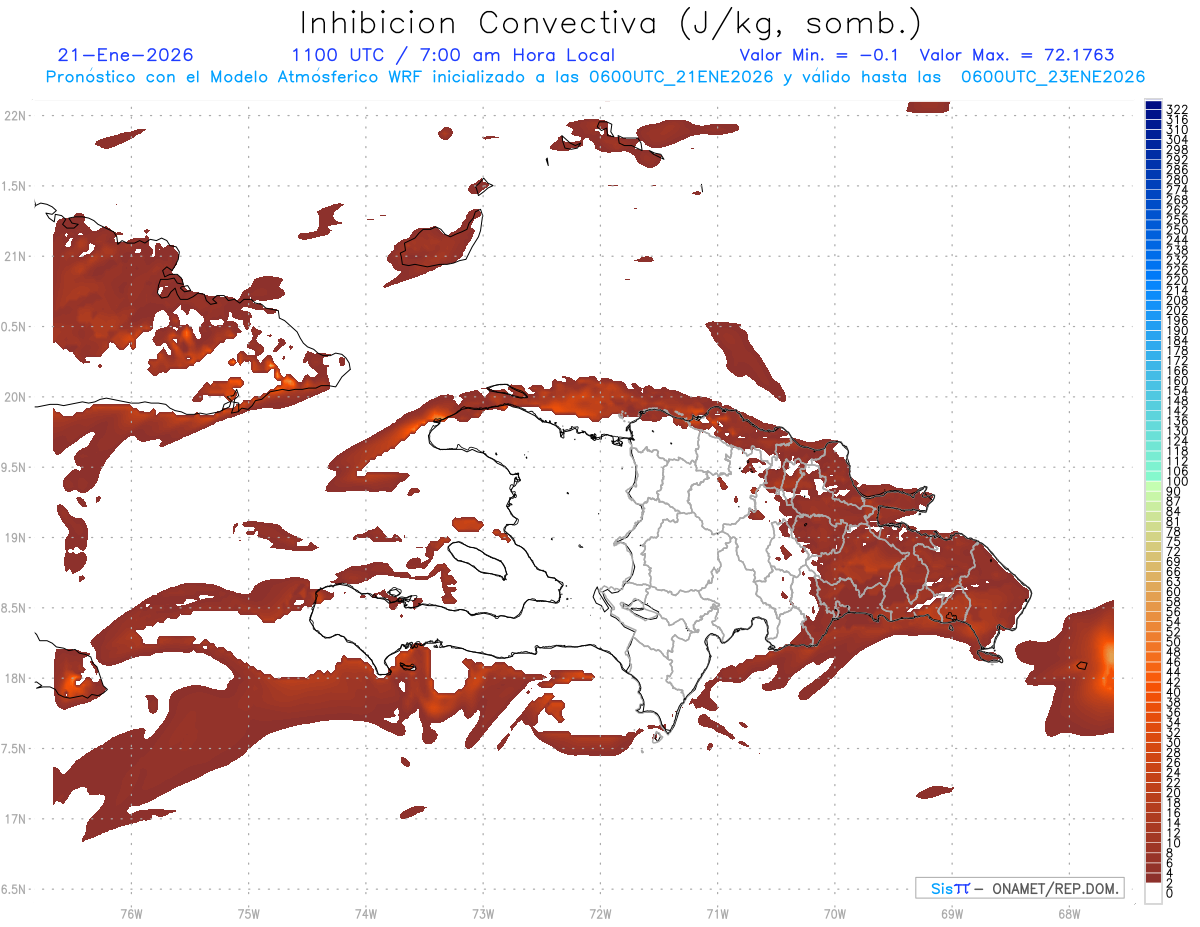The width and height of the screenshot is (1200, 927).
Task: Click the '73W' longitude label
Action: tap(483, 913)
